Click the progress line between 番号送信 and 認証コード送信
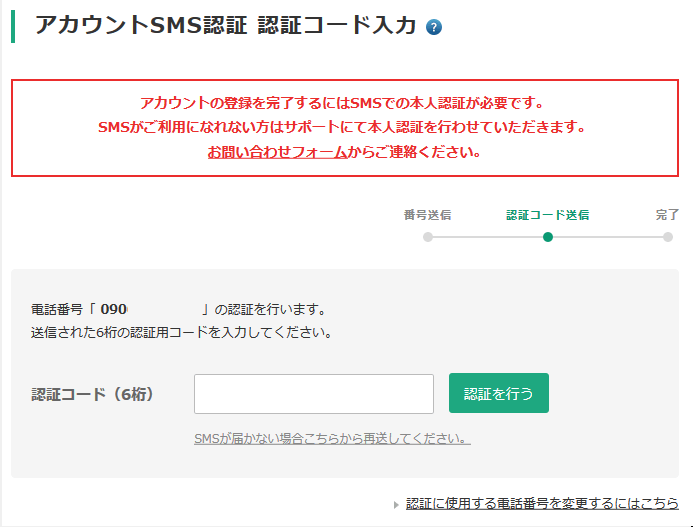 [487, 237]
